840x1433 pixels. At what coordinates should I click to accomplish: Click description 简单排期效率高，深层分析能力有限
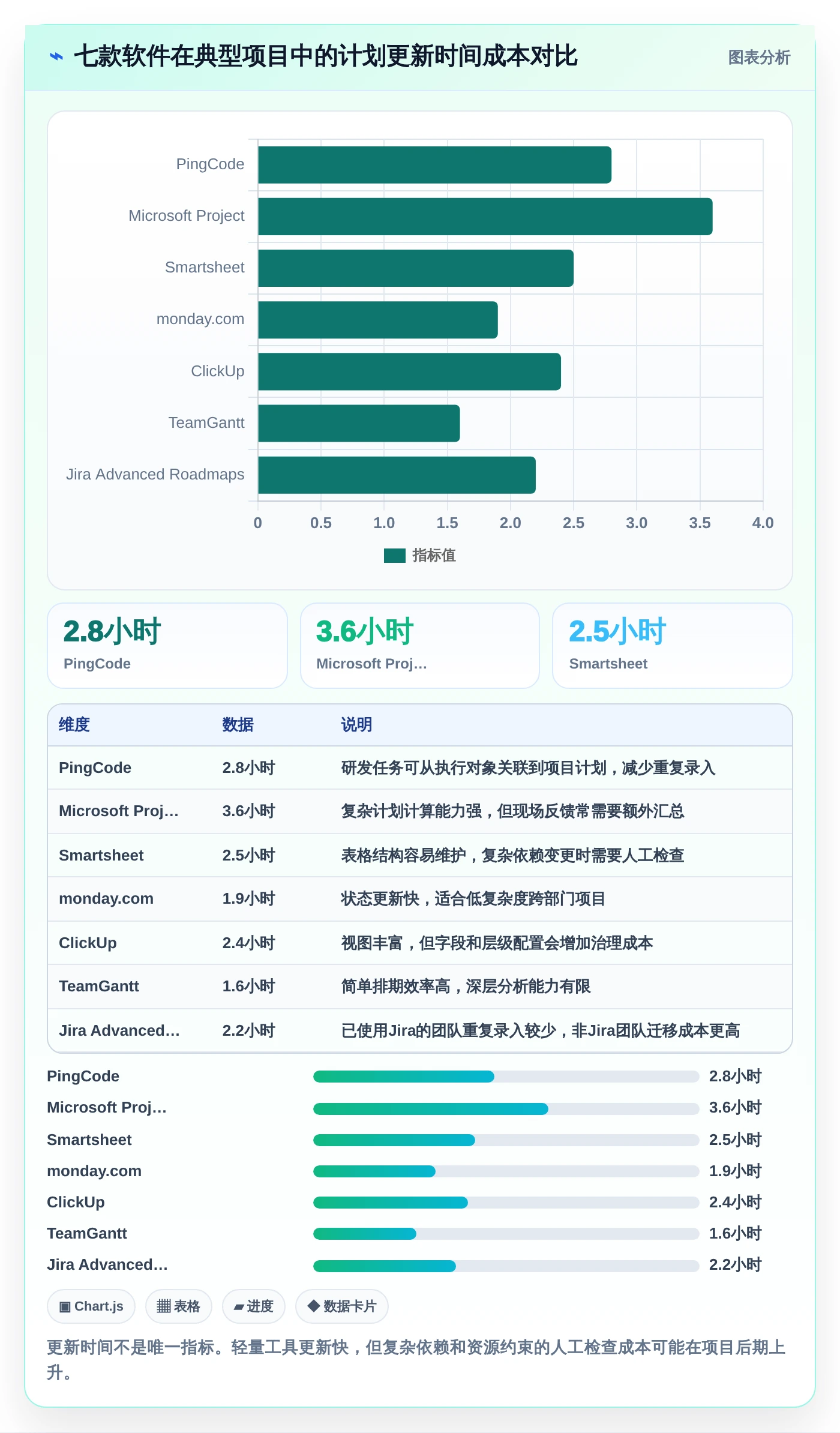(x=466, y=987)
